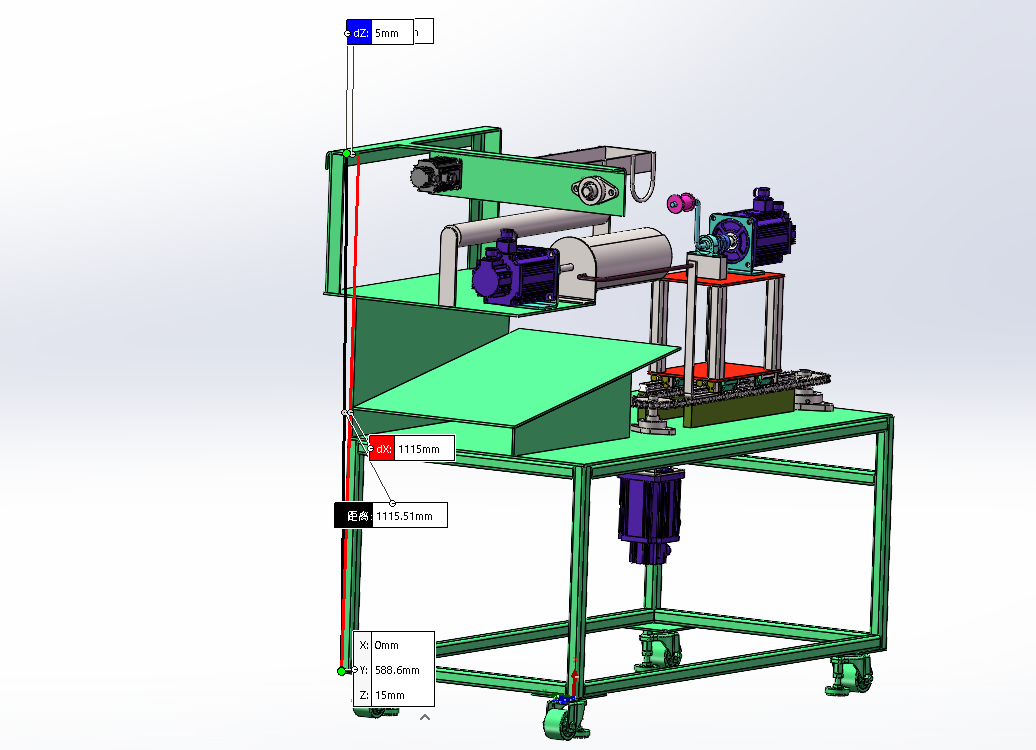Select the front caster wheel under the frame
Screen dimensions: 1036x750
(566, 719)
